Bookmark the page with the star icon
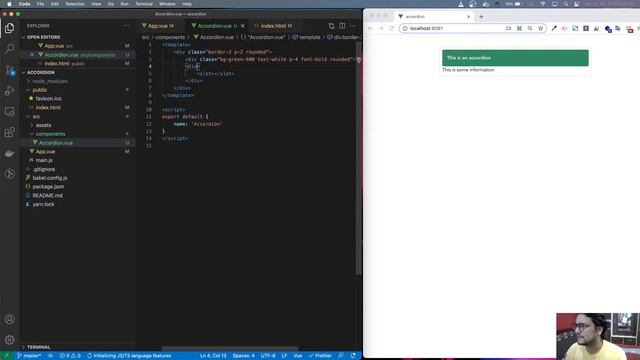Viewport: 640px width, 360px height. [540, 29]
